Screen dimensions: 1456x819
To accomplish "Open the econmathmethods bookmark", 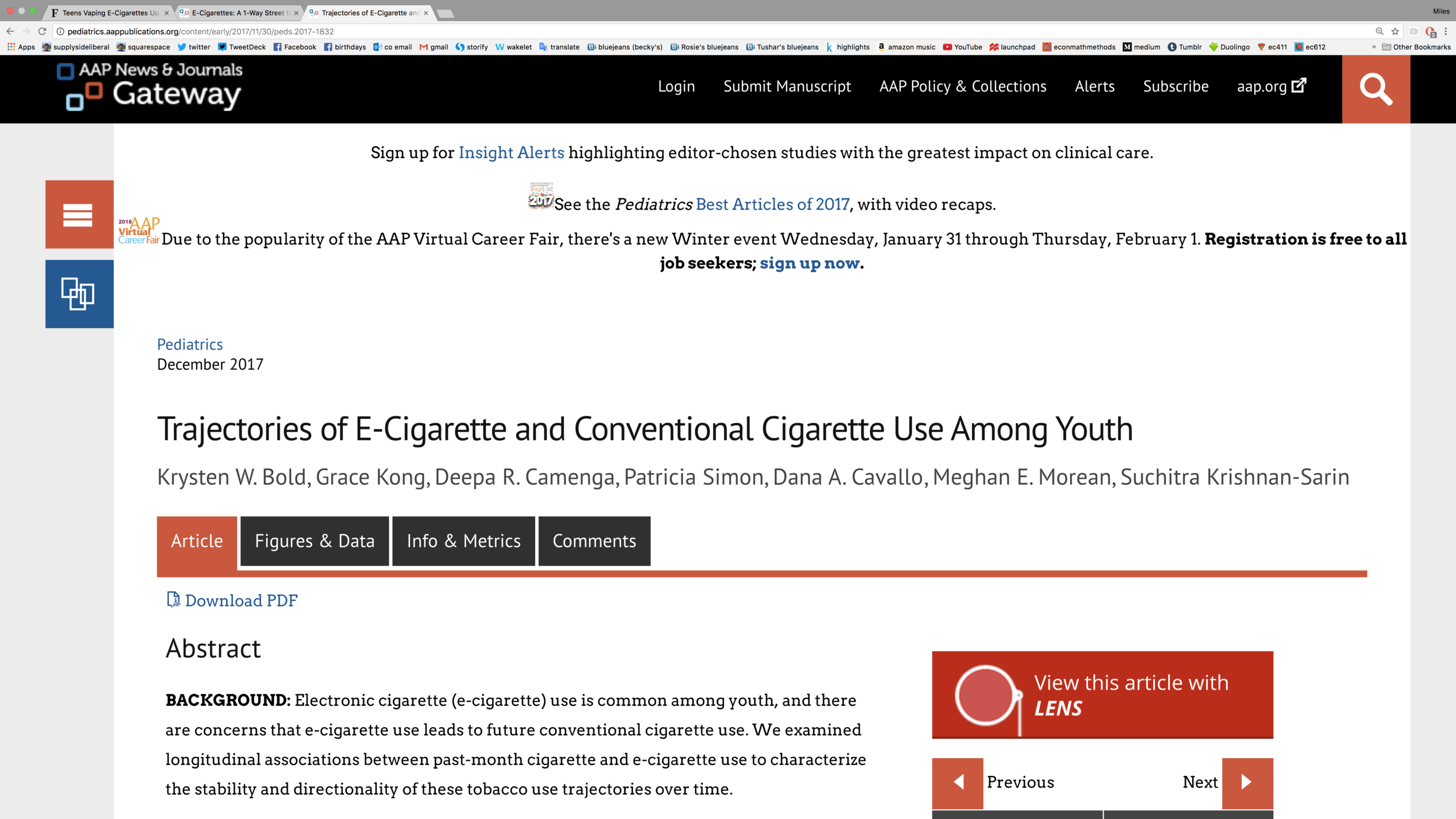I will coord(1079,47).
